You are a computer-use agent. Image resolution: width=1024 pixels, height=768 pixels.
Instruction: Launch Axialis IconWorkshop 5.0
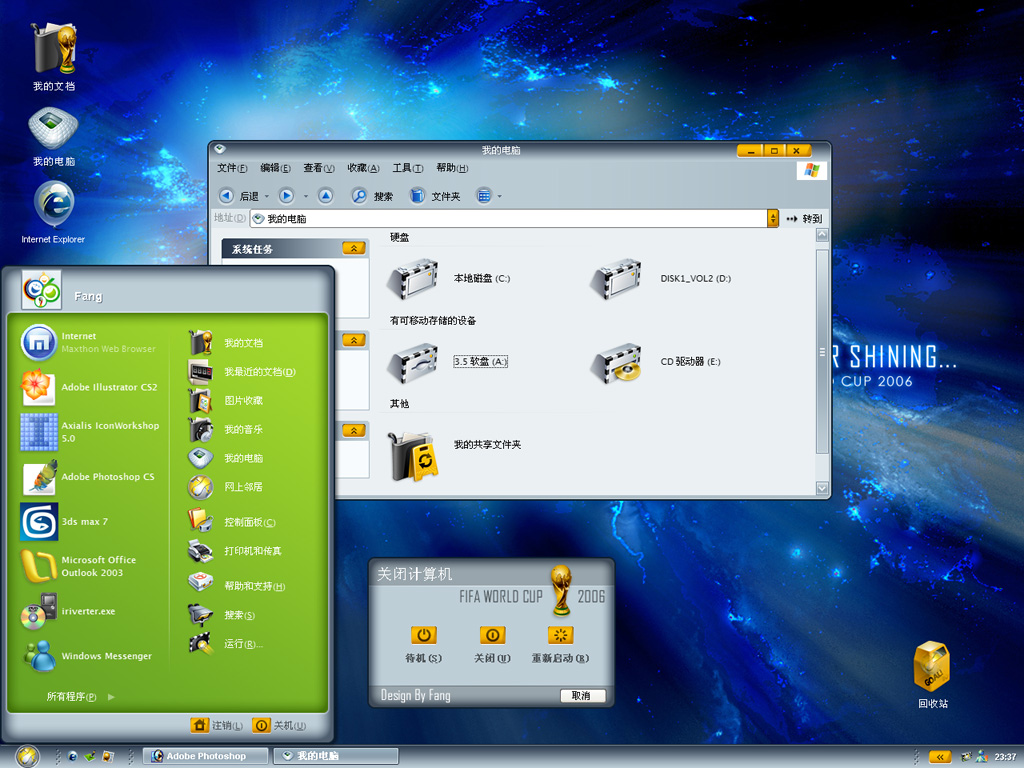[89, 432]
